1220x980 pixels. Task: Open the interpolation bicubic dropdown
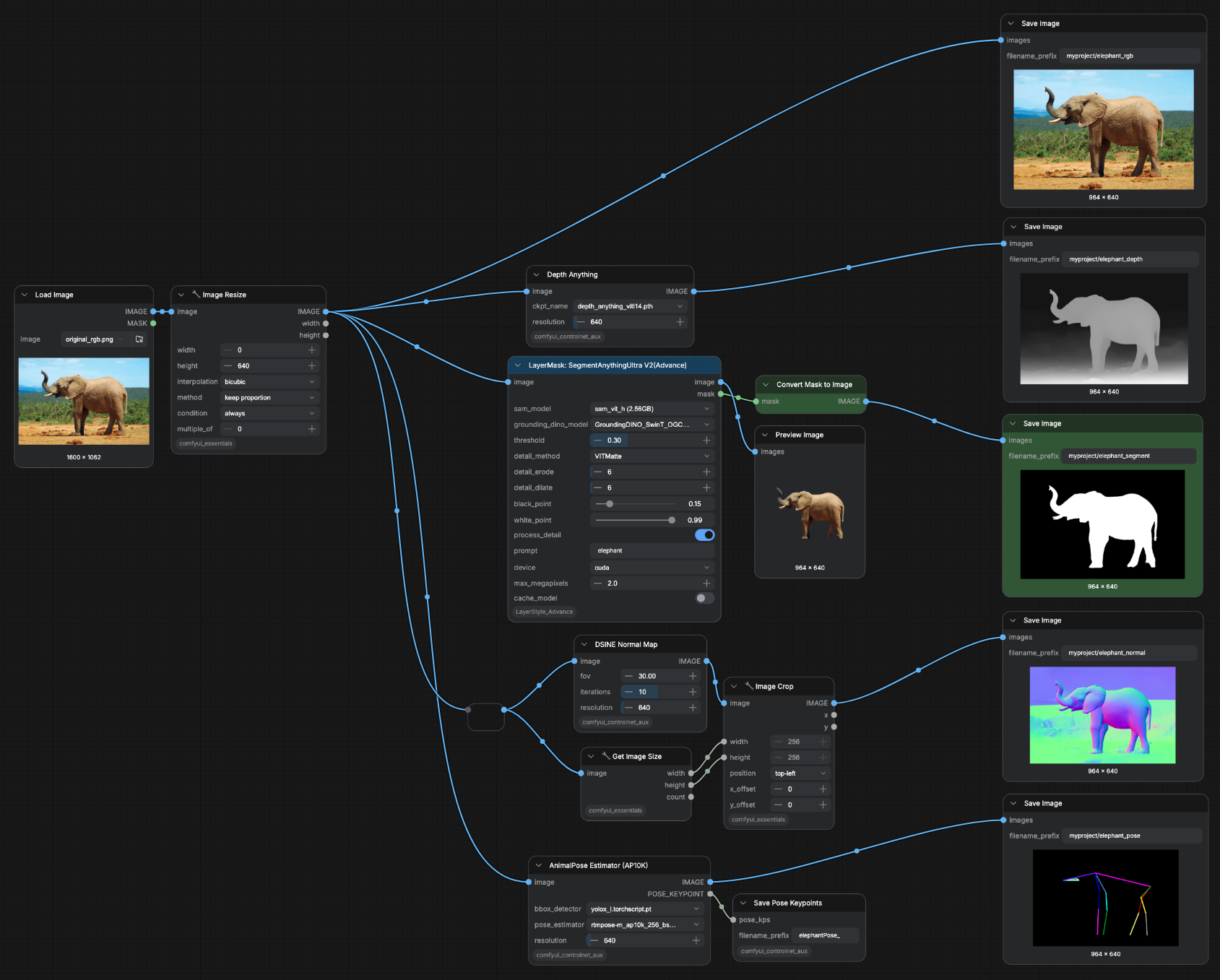click(x=269, y=382)
